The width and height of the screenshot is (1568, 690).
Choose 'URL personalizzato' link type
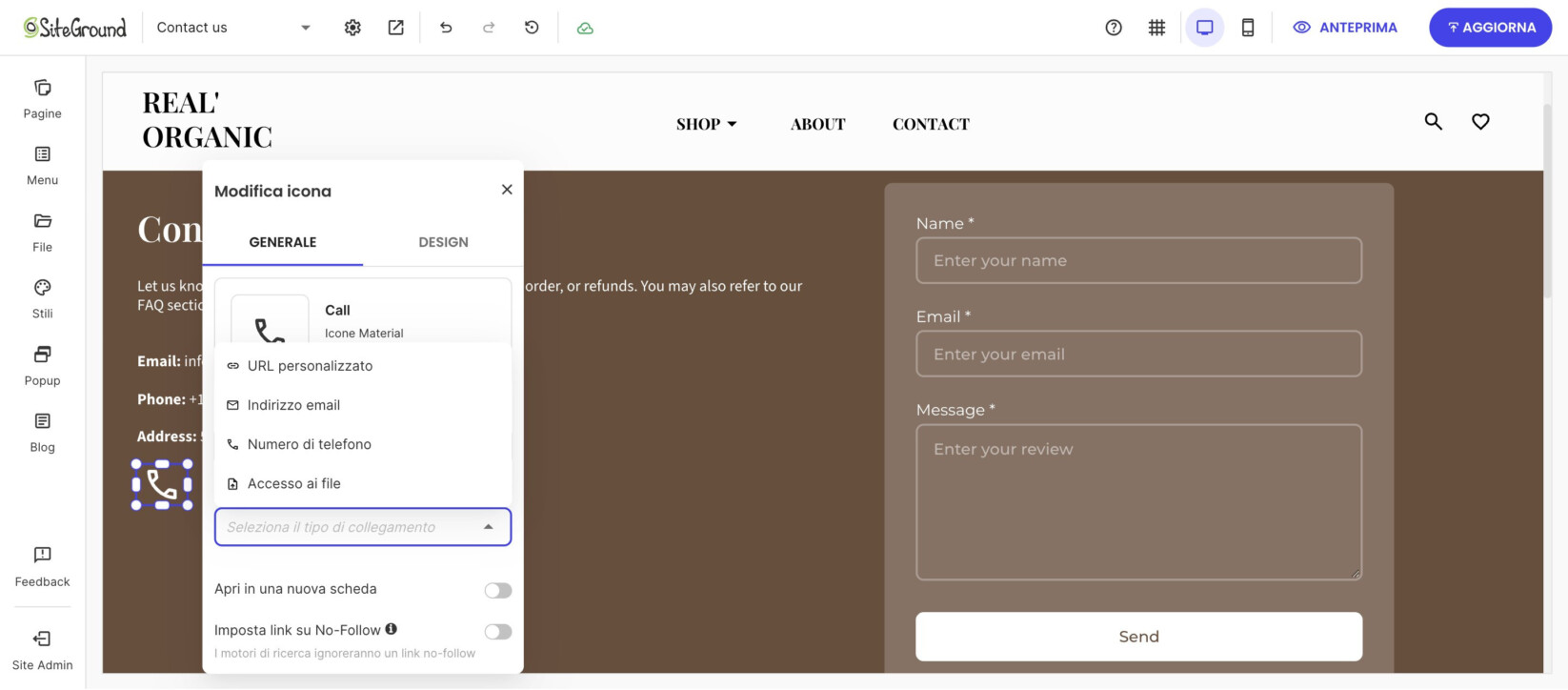coord(363,366)
